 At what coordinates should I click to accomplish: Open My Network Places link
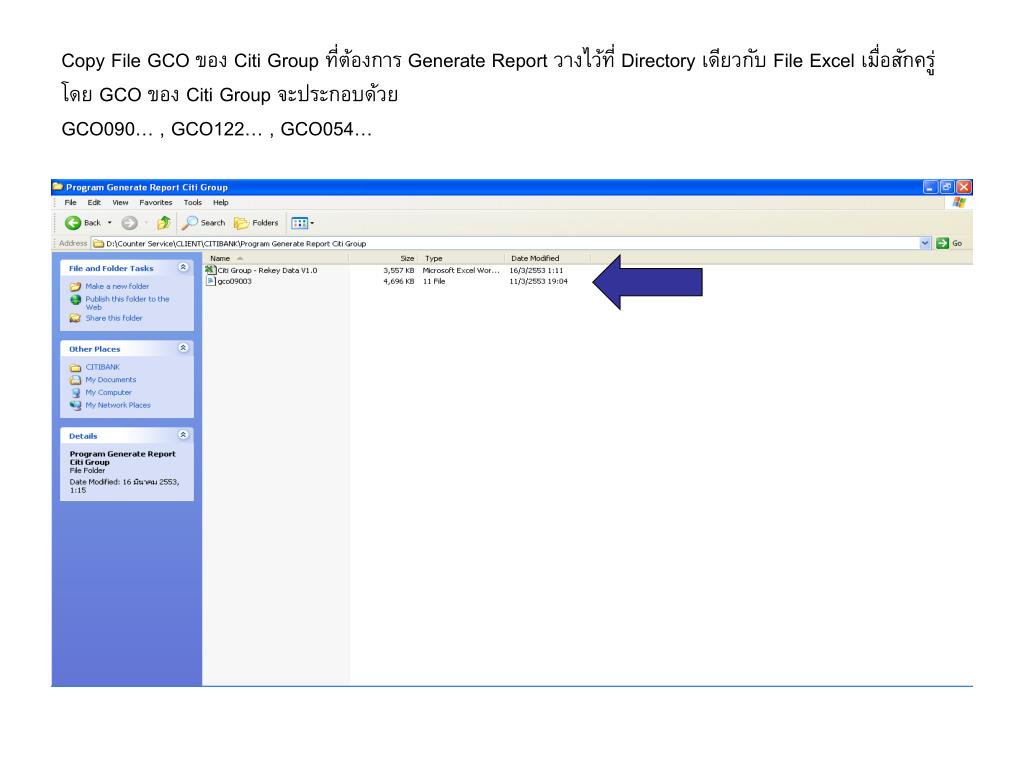(118, 406)
